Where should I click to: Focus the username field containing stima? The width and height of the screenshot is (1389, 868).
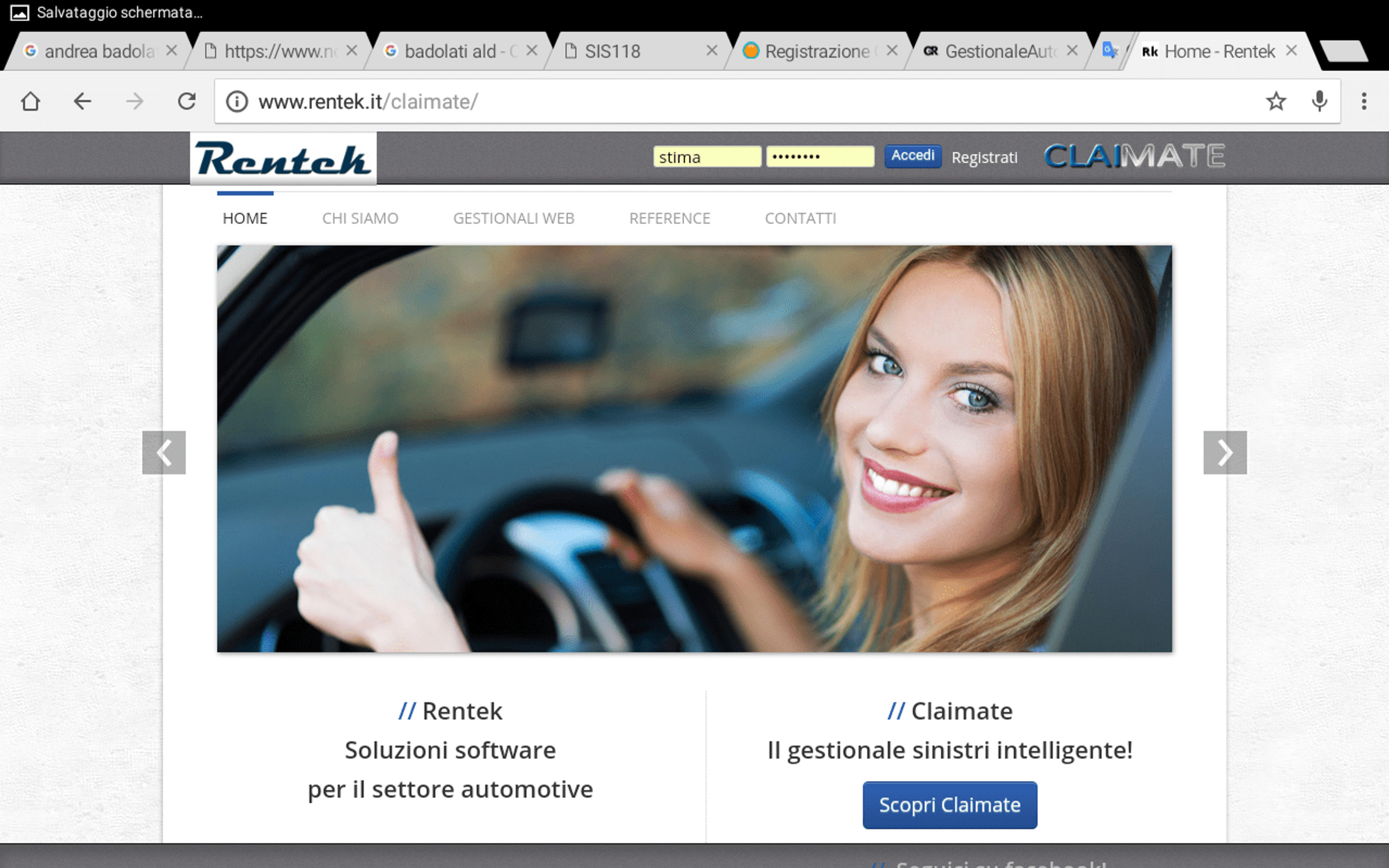pyautogui.click(x=707, y=157)
